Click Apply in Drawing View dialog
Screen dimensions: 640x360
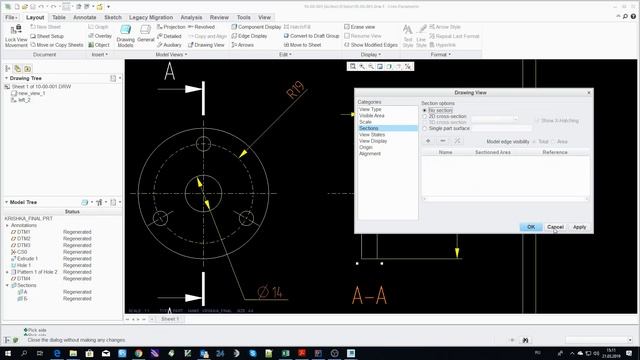coord(580,227)
